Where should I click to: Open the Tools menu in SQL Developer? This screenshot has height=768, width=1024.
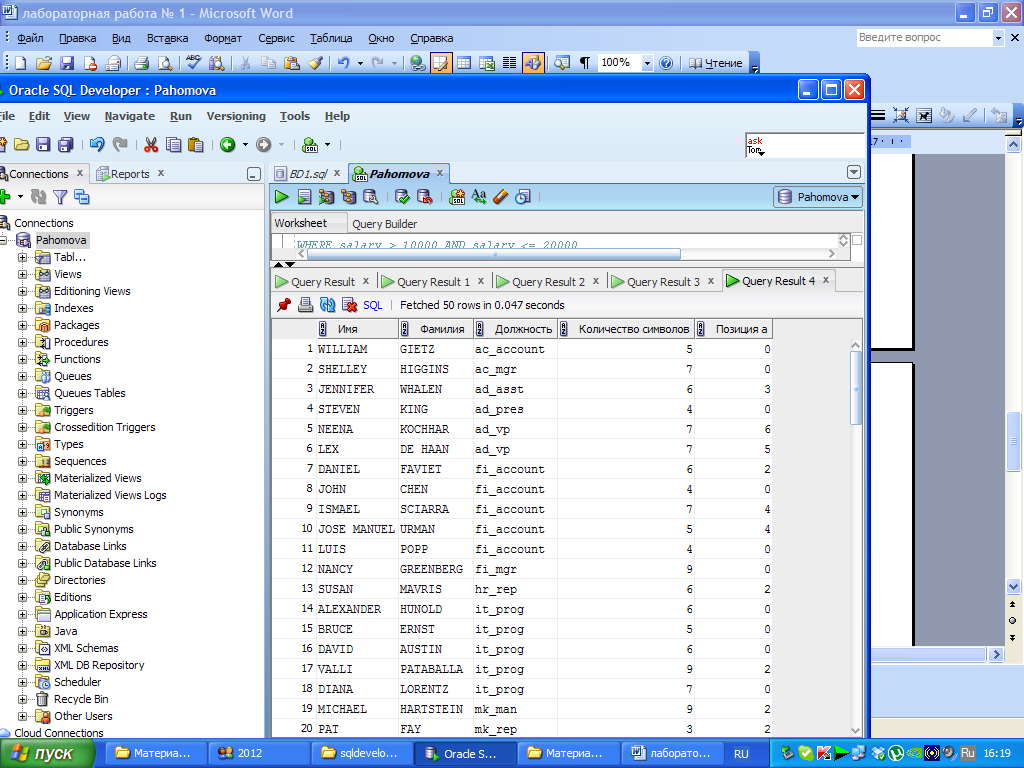point(295,116)
